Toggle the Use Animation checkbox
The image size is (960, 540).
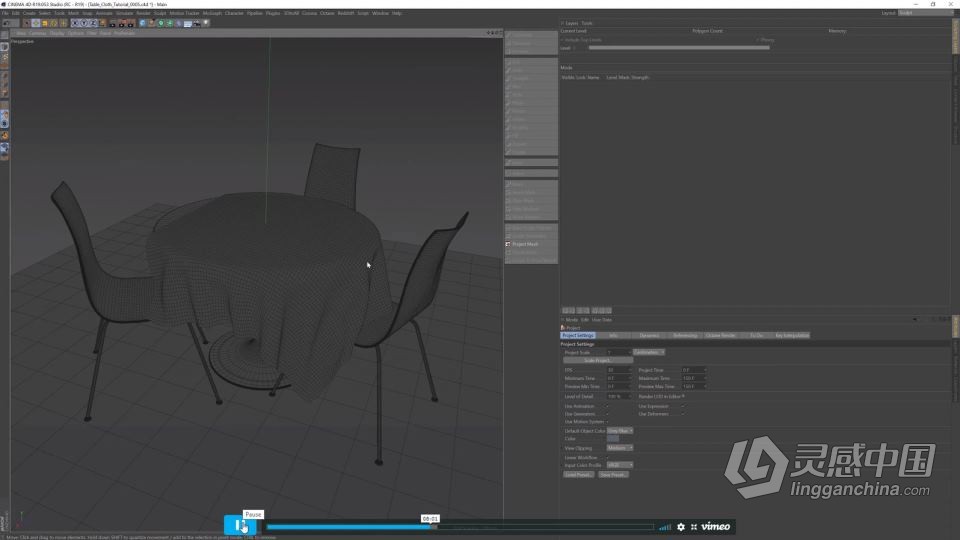(x=607, y=406)
